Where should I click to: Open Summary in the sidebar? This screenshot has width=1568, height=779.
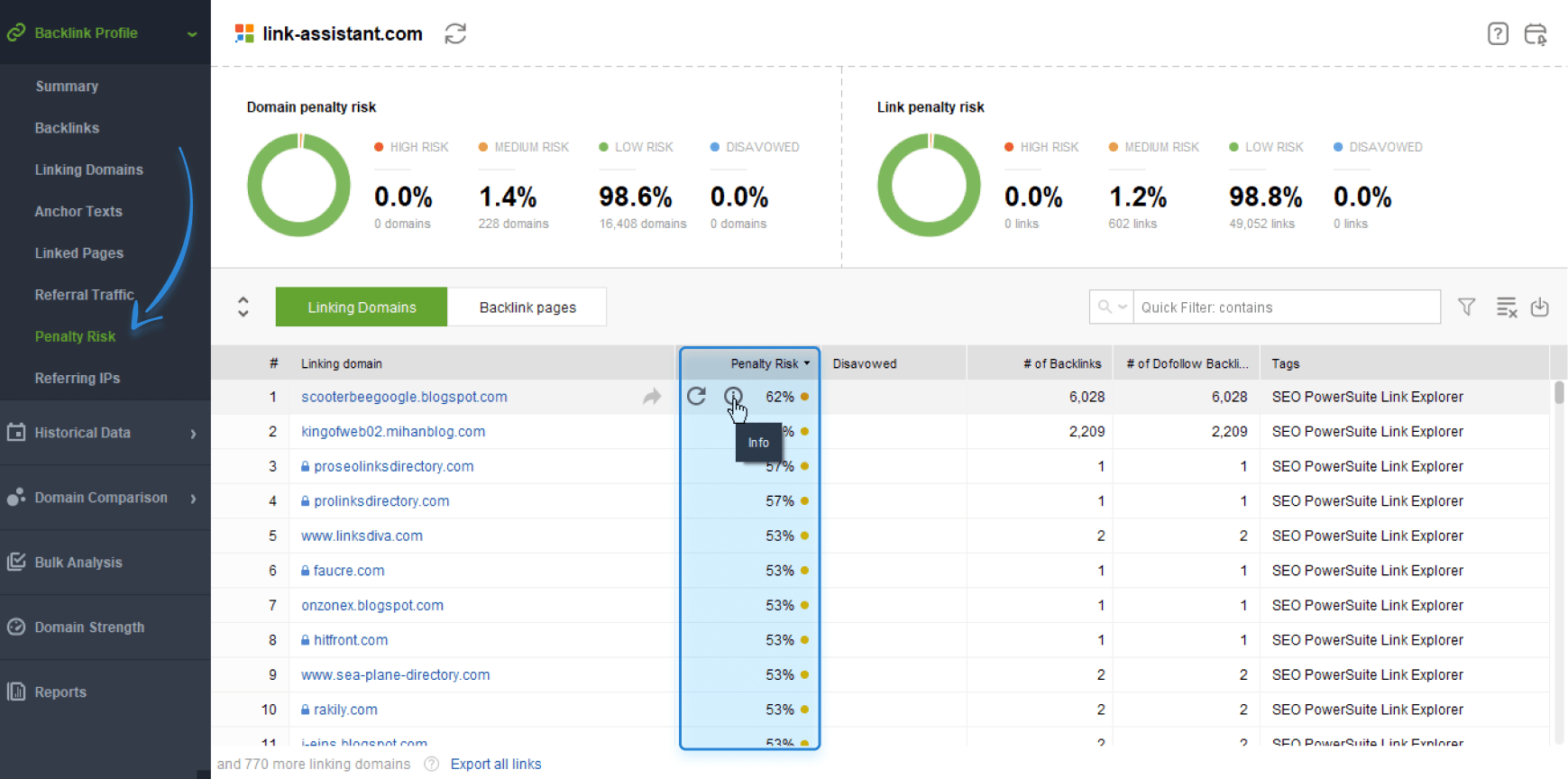coord(67,87)
